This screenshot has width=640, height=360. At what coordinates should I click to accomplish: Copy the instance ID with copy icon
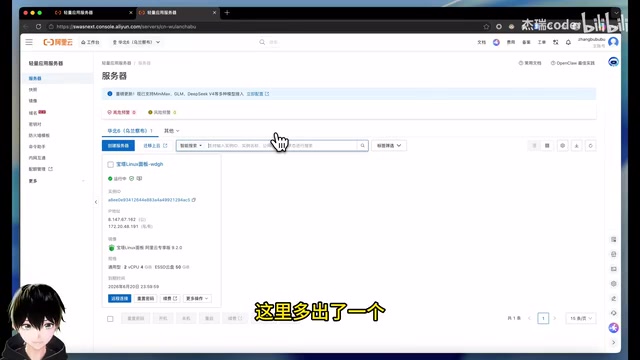(x=194, y=200)
